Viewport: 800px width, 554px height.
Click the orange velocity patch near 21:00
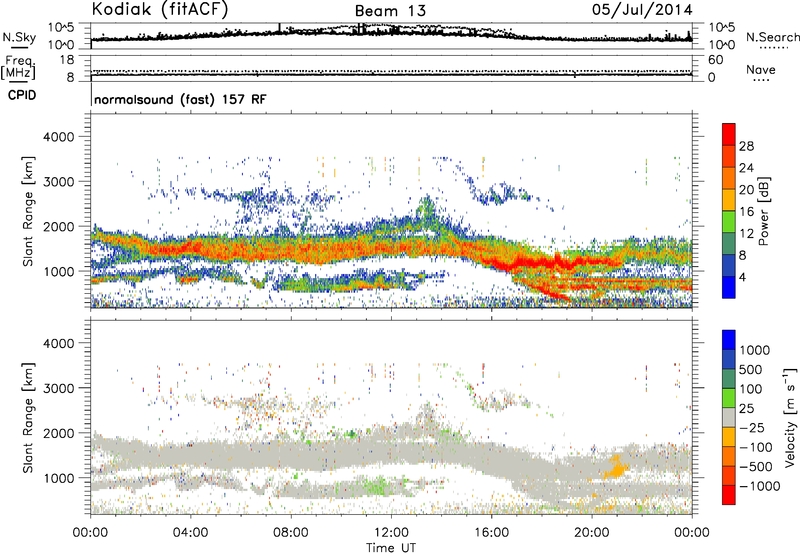pyautogui.click(x=617, y=467)
